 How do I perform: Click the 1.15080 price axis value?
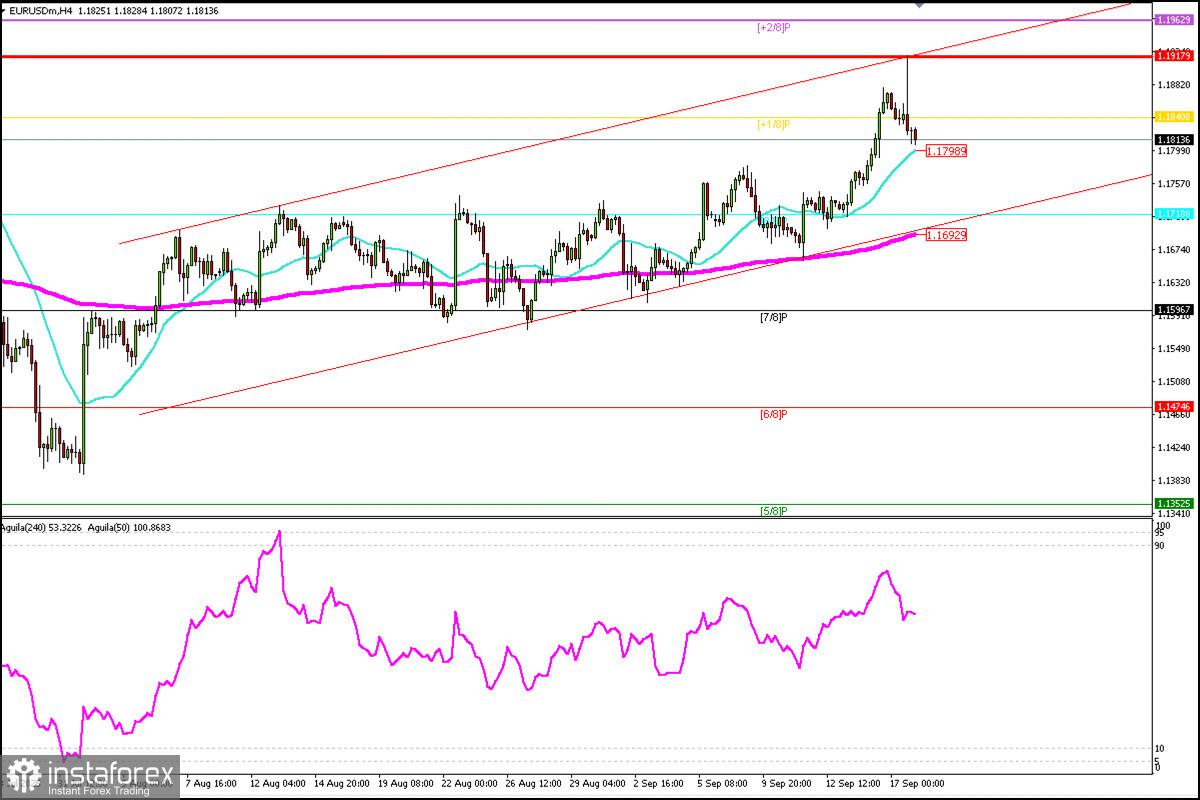point(1175,382)
